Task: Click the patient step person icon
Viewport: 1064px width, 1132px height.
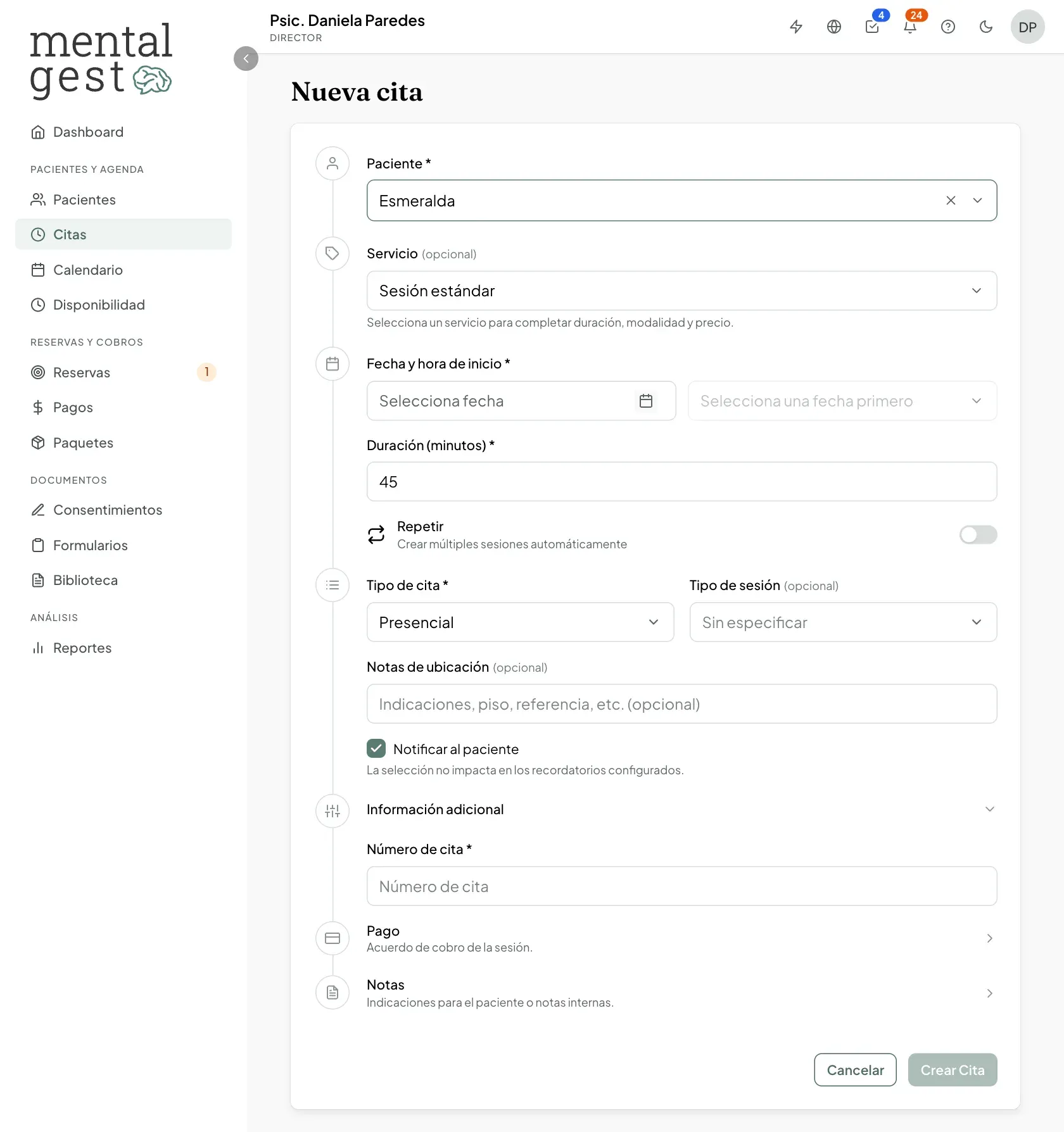Action: tap(332, 163)
